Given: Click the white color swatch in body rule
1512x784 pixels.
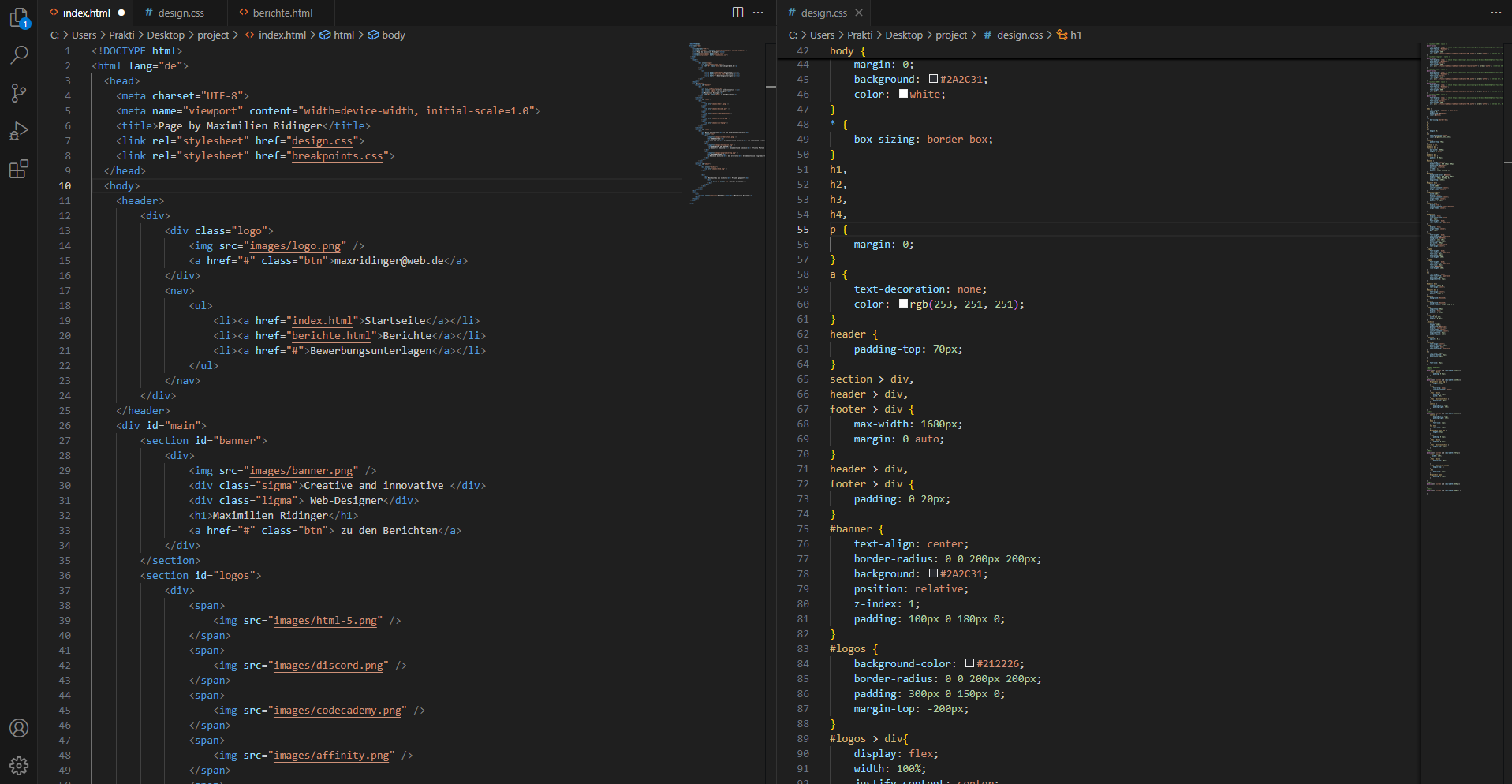Looking at the screenshot, I should click(x=903, y=95).
